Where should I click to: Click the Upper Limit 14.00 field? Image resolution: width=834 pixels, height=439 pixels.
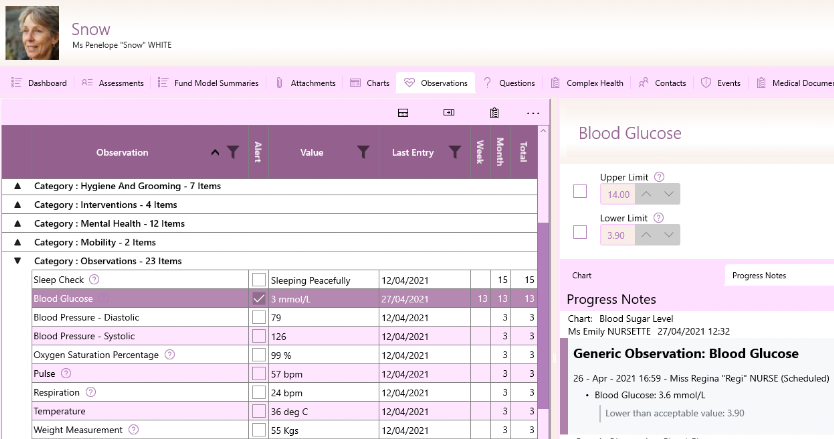[x=618, y=194]
